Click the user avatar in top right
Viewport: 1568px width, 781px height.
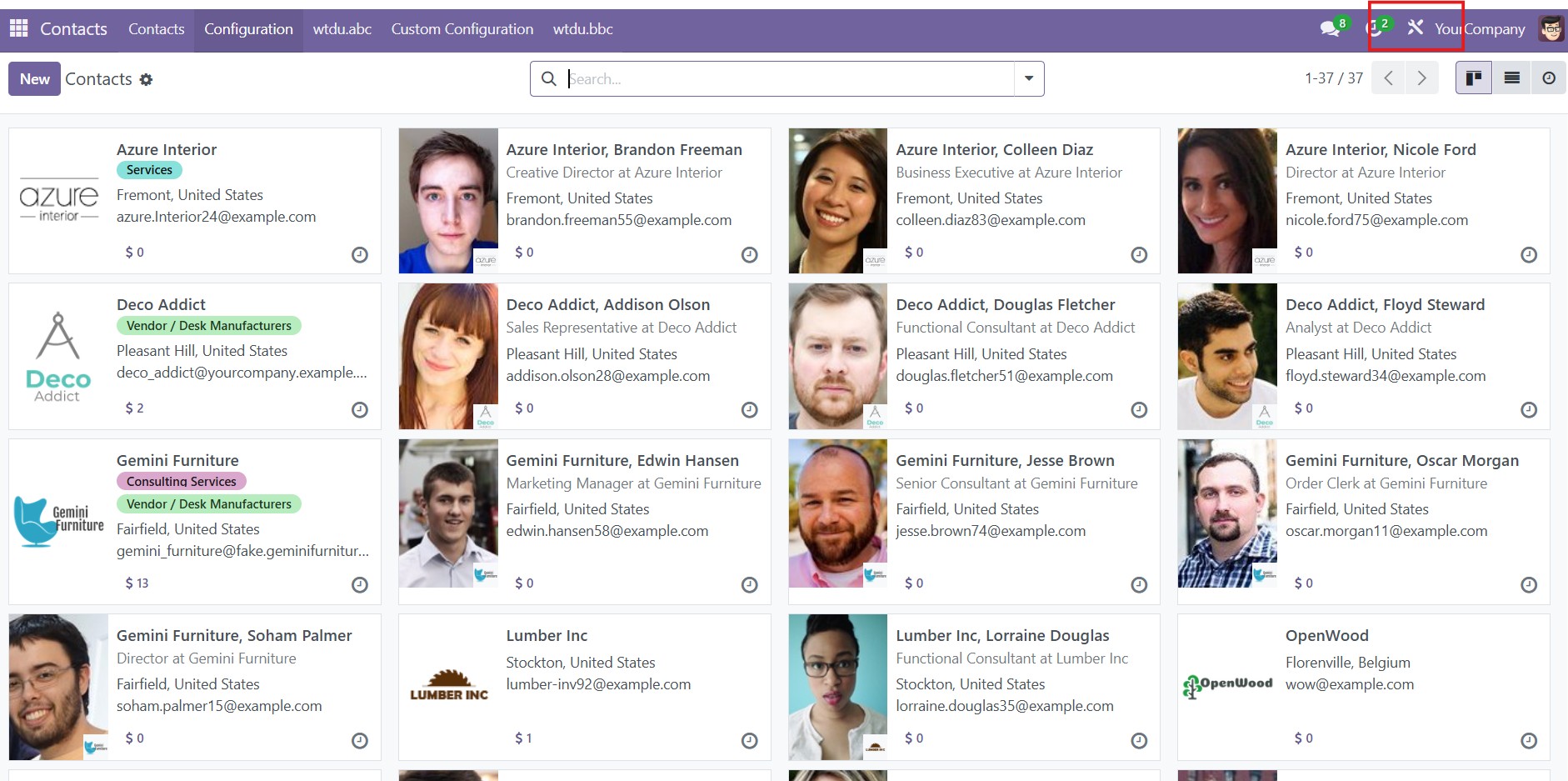(1551, 28)
